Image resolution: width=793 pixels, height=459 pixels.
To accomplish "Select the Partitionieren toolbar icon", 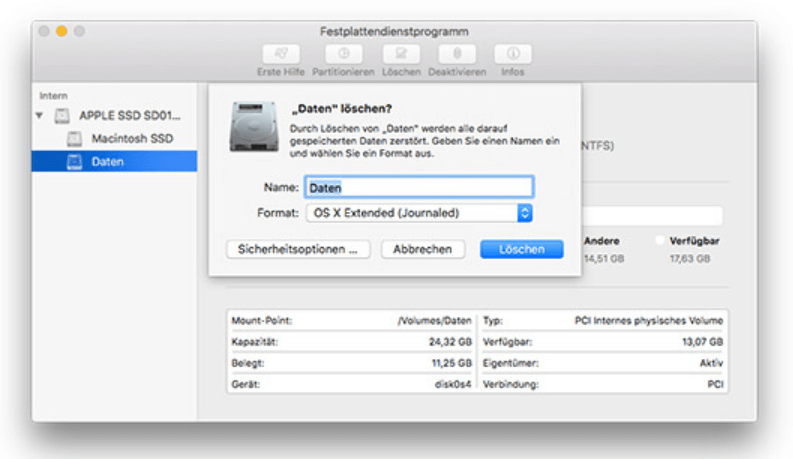I will click(343, 54).
